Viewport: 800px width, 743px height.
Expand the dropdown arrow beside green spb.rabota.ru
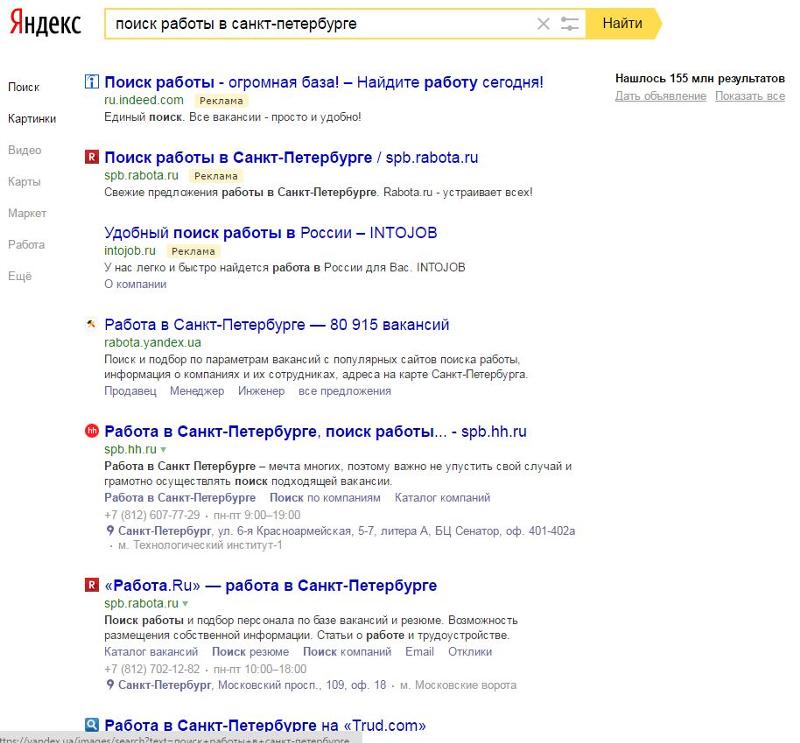point(185,604)
